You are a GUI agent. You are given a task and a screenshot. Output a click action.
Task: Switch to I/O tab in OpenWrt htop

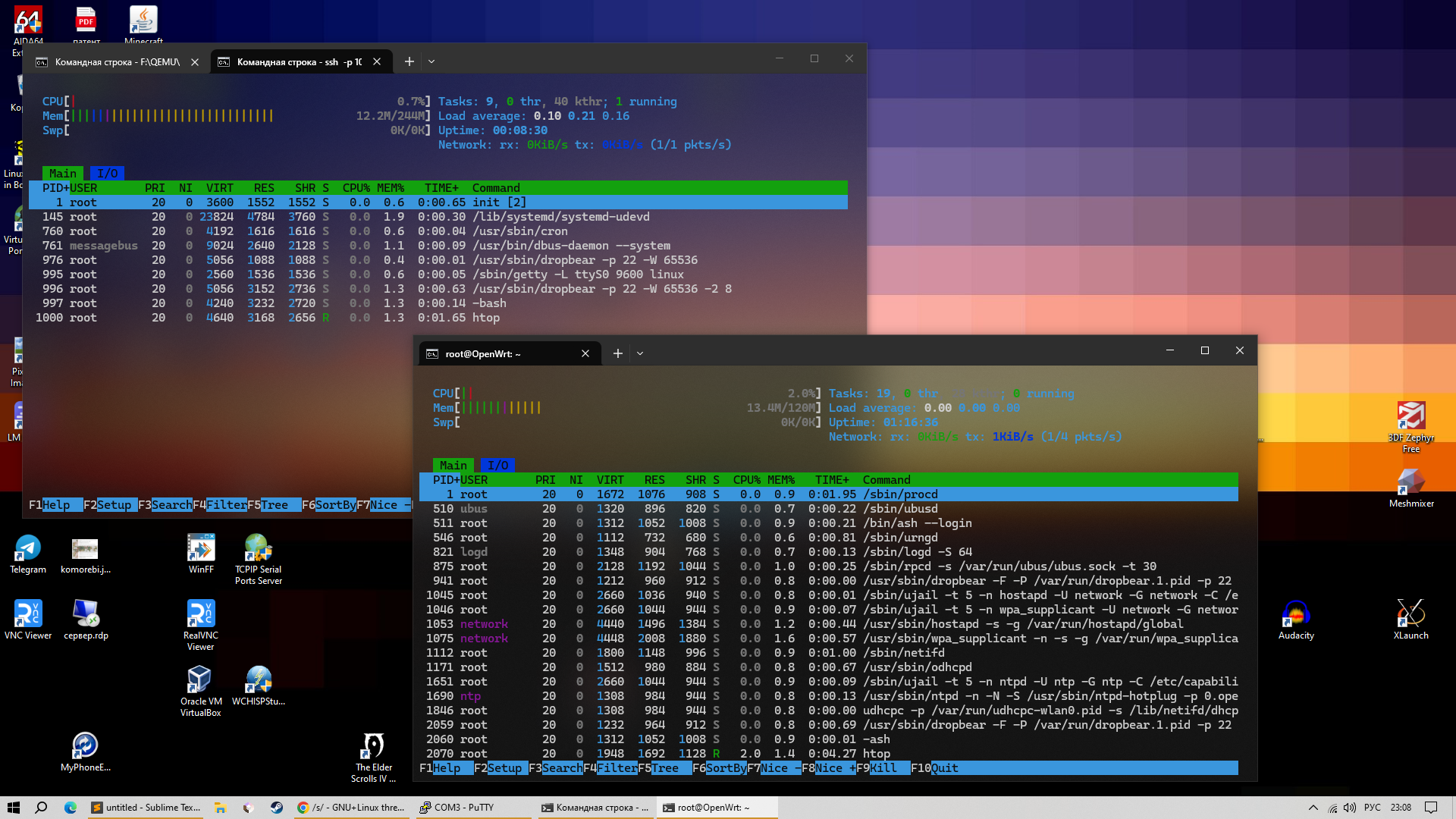pyautogui.click(x=497, y=465)
